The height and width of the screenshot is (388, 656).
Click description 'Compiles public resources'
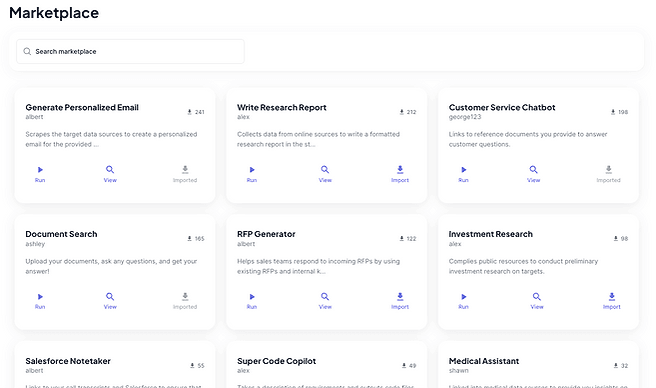[523, 266]
